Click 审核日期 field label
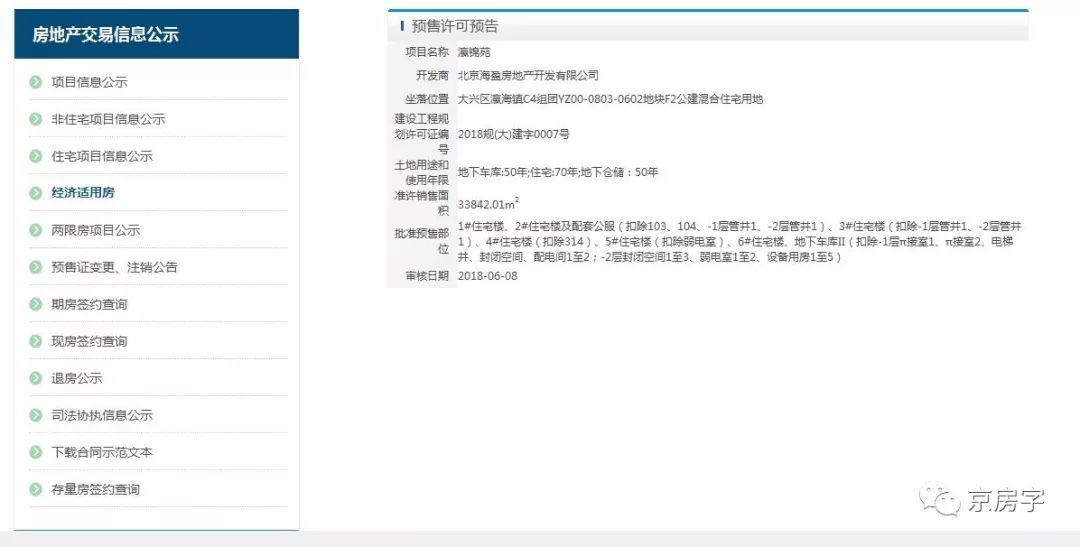1080x547 pixels. (427, 276)
